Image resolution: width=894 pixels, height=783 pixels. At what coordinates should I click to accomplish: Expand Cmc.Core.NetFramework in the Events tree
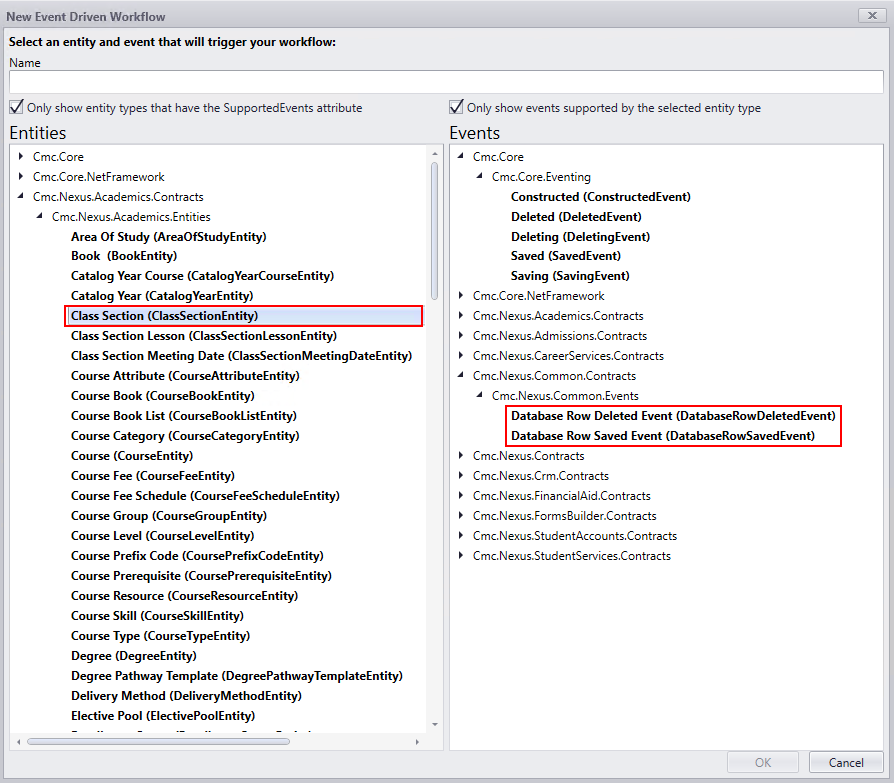[x=461, y=295]
